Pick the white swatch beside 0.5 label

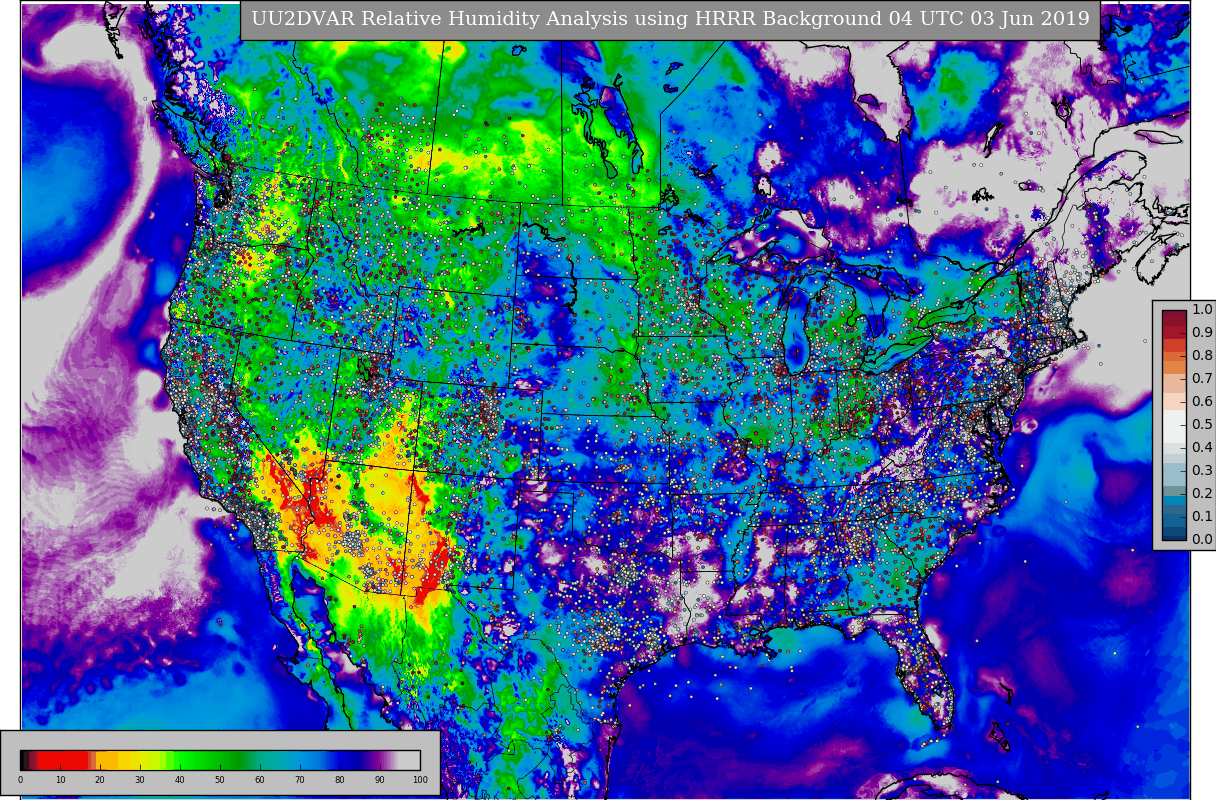click(x=1174, y=425)
